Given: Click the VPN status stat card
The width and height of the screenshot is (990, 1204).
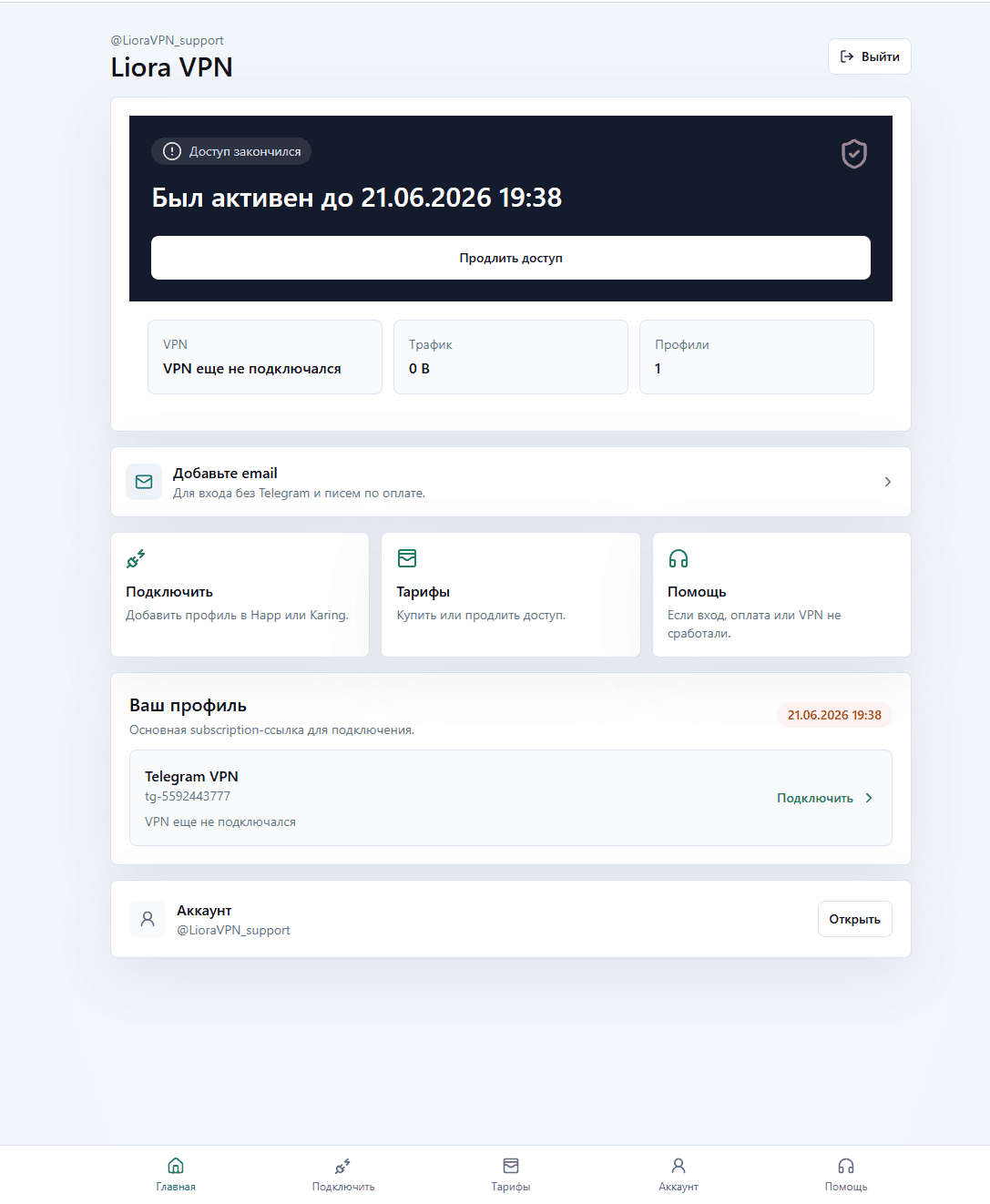Looking at the screenshot, I should (265, 357).
